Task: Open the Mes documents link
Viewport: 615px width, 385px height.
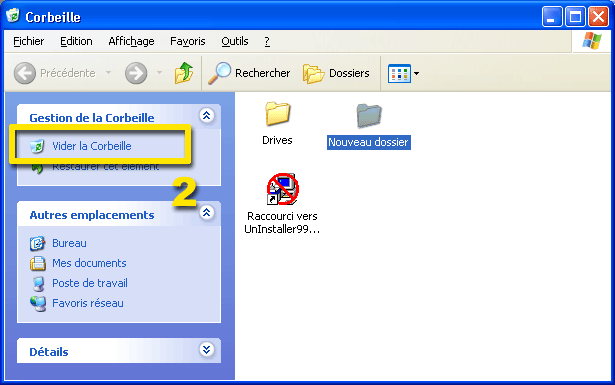Action: click(89, 263)
